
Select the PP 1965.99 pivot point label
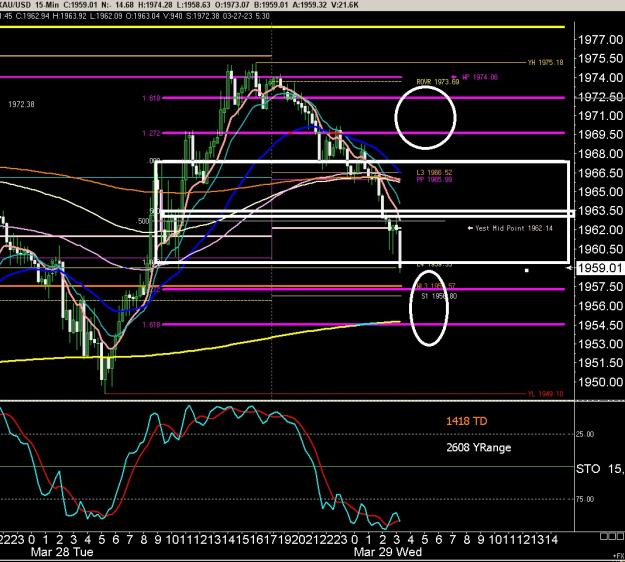click(434, 180)
